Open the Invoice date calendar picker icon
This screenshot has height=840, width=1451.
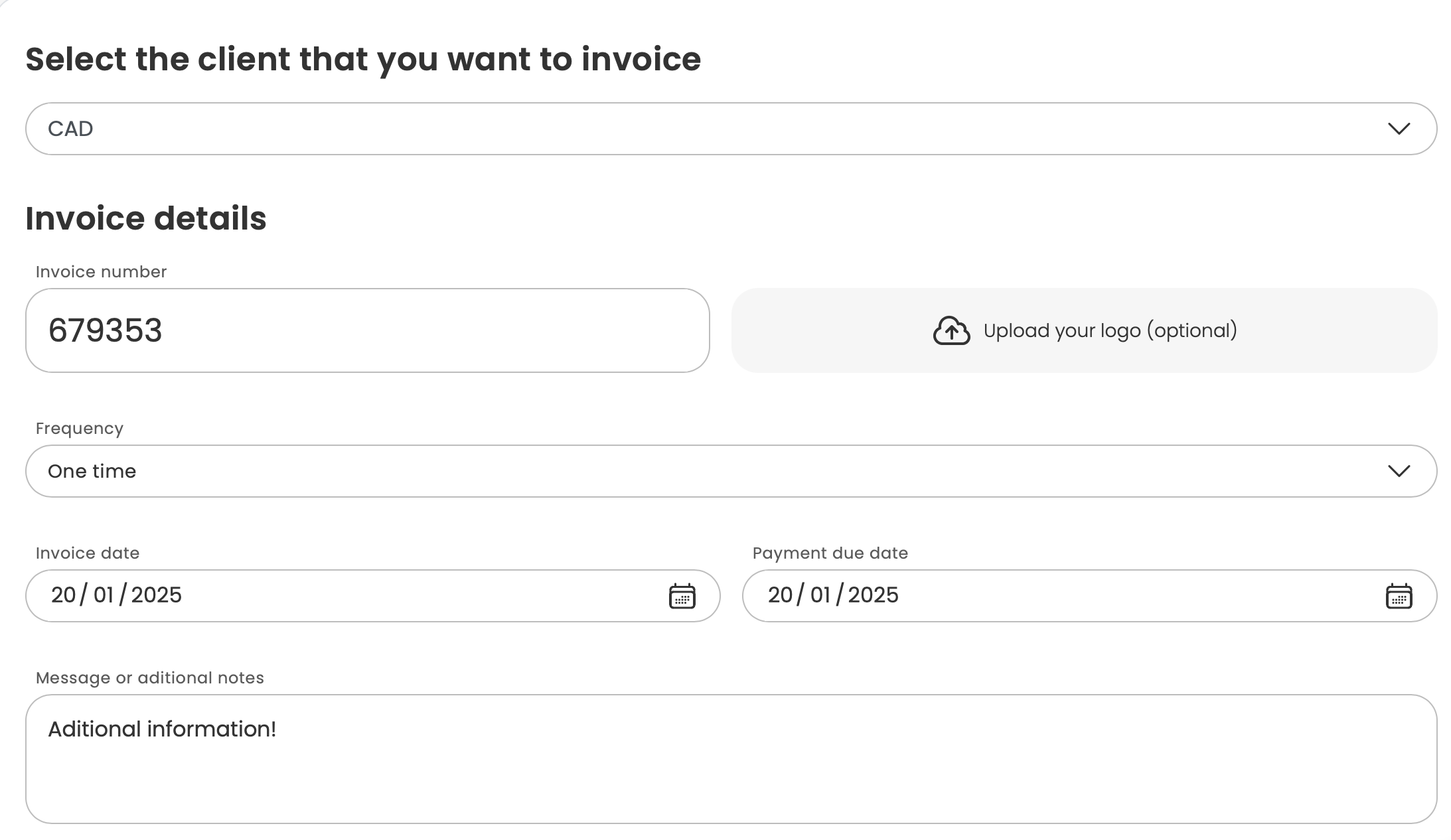[x=682, y=596]
